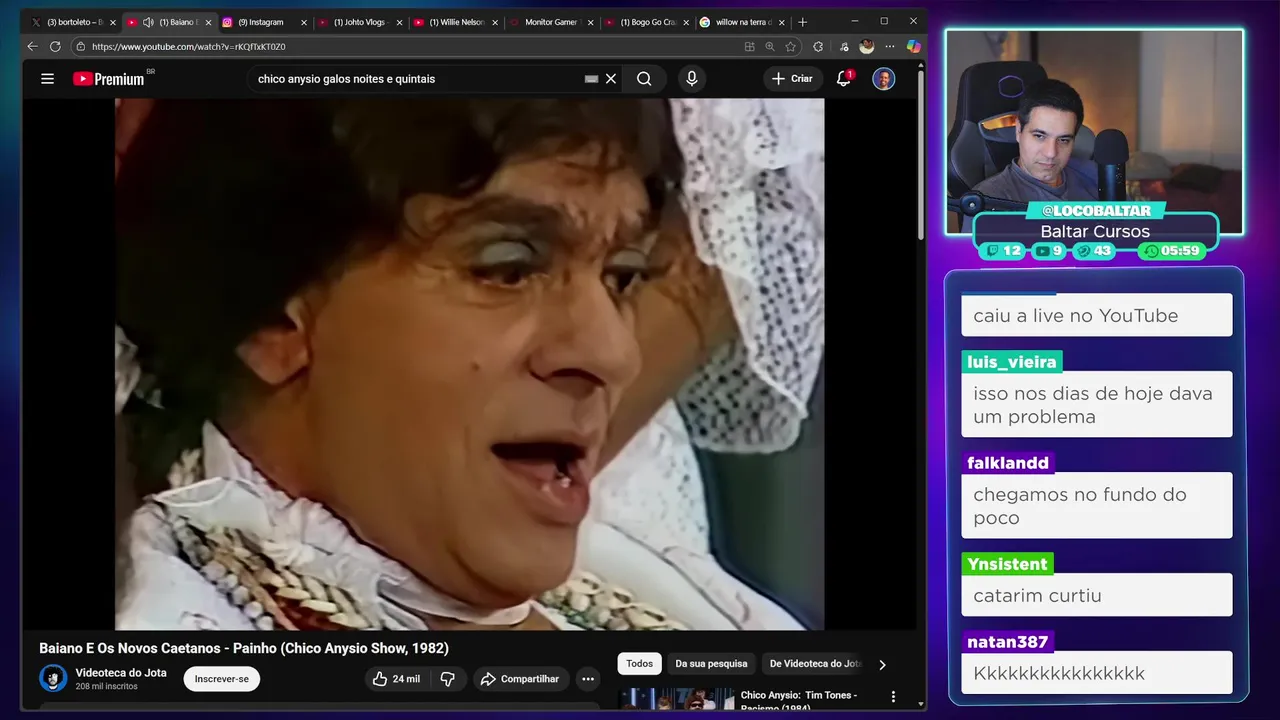Open the browser three-dot settings menu
Viewport: 1280px width, 720px height.
(890, 46)
